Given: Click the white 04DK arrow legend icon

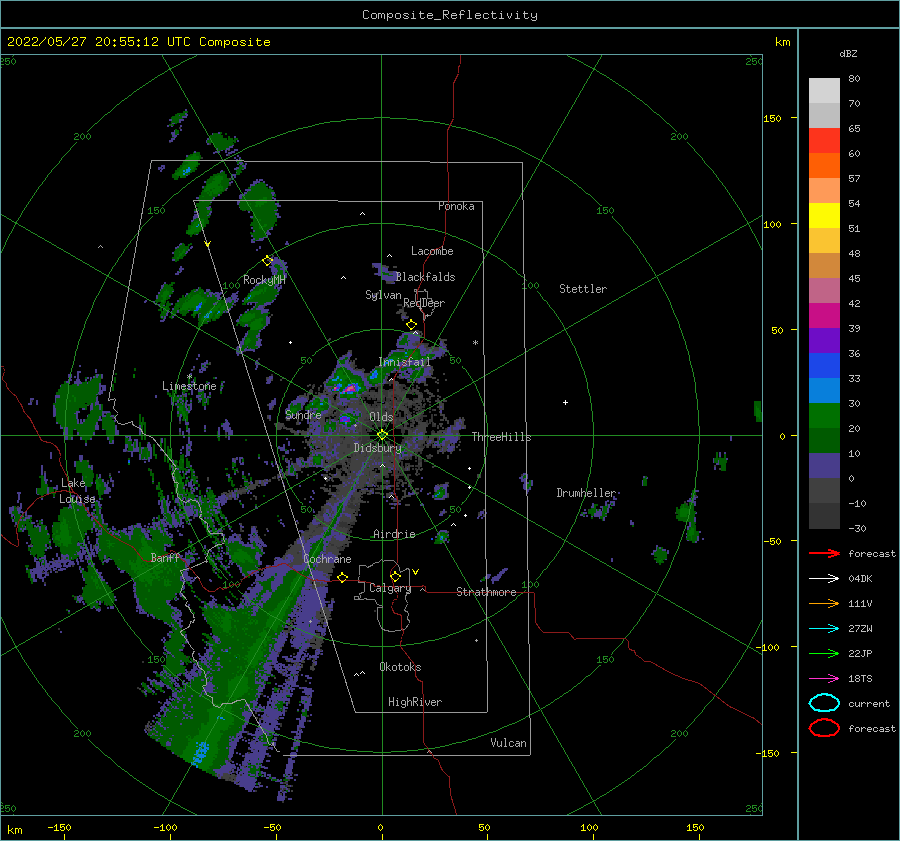Looking at the screenshot, I should tap(824, 578).
